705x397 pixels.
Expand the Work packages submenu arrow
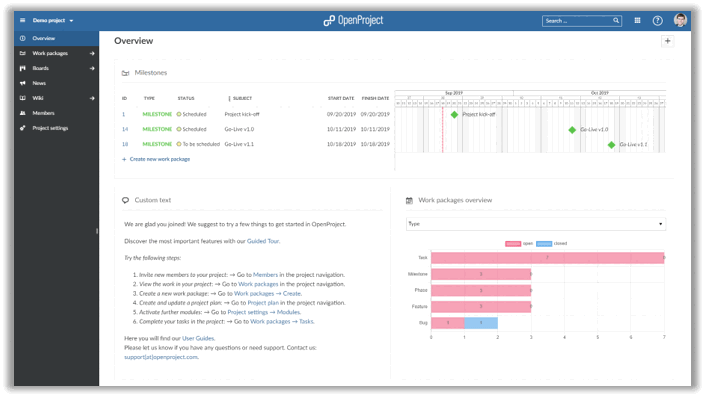pos(92,53)
